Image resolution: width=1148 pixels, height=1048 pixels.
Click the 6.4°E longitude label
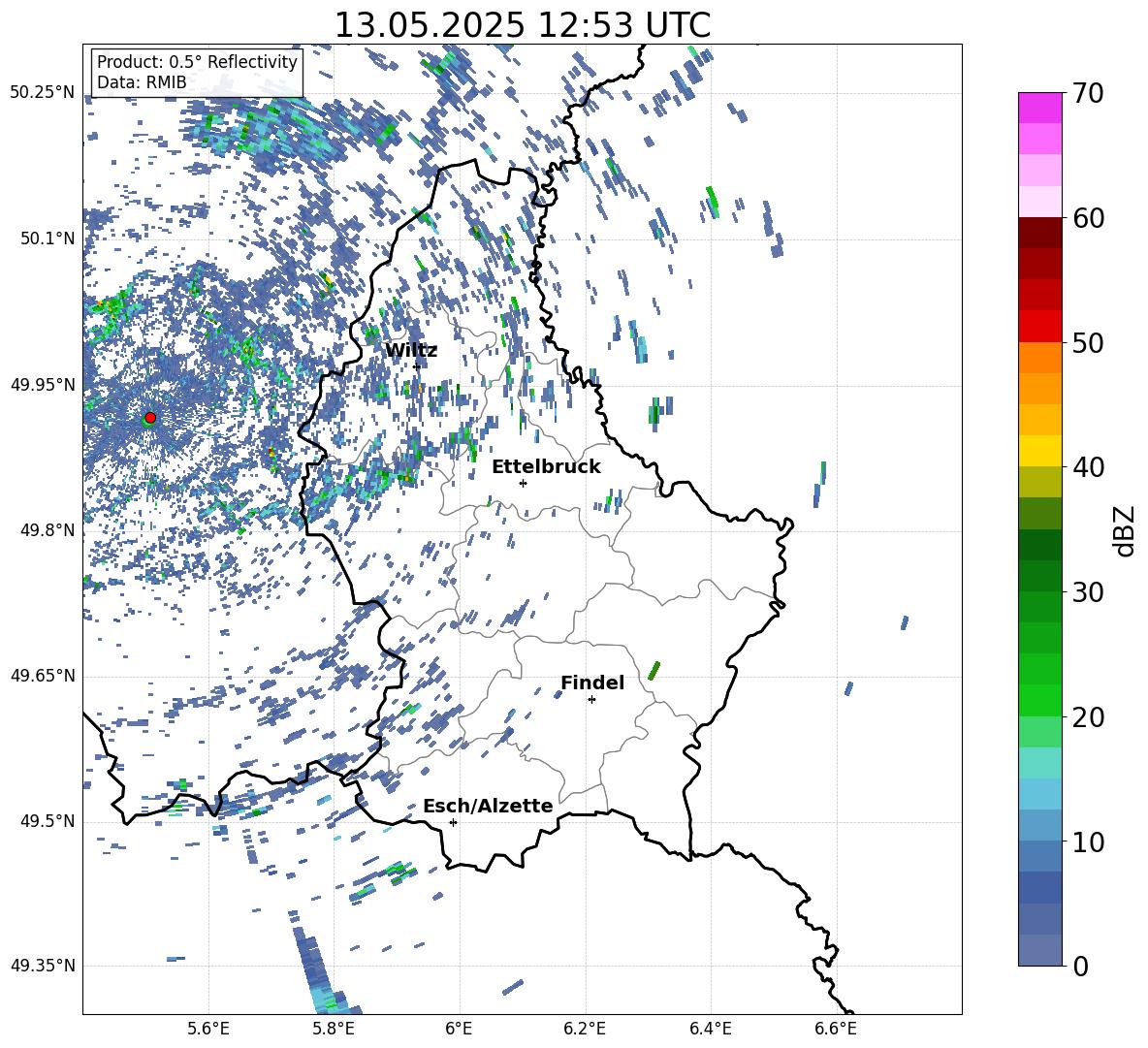(710, 1029)
